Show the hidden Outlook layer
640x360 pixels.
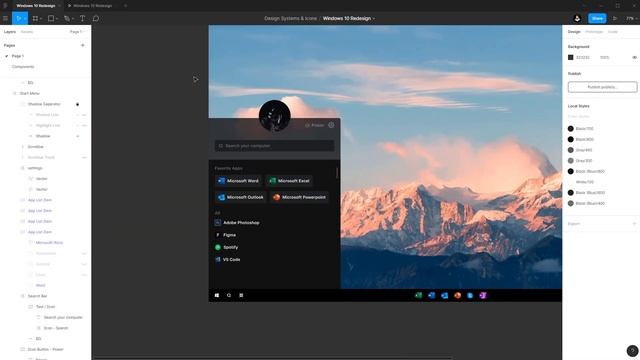coord(84,264)
